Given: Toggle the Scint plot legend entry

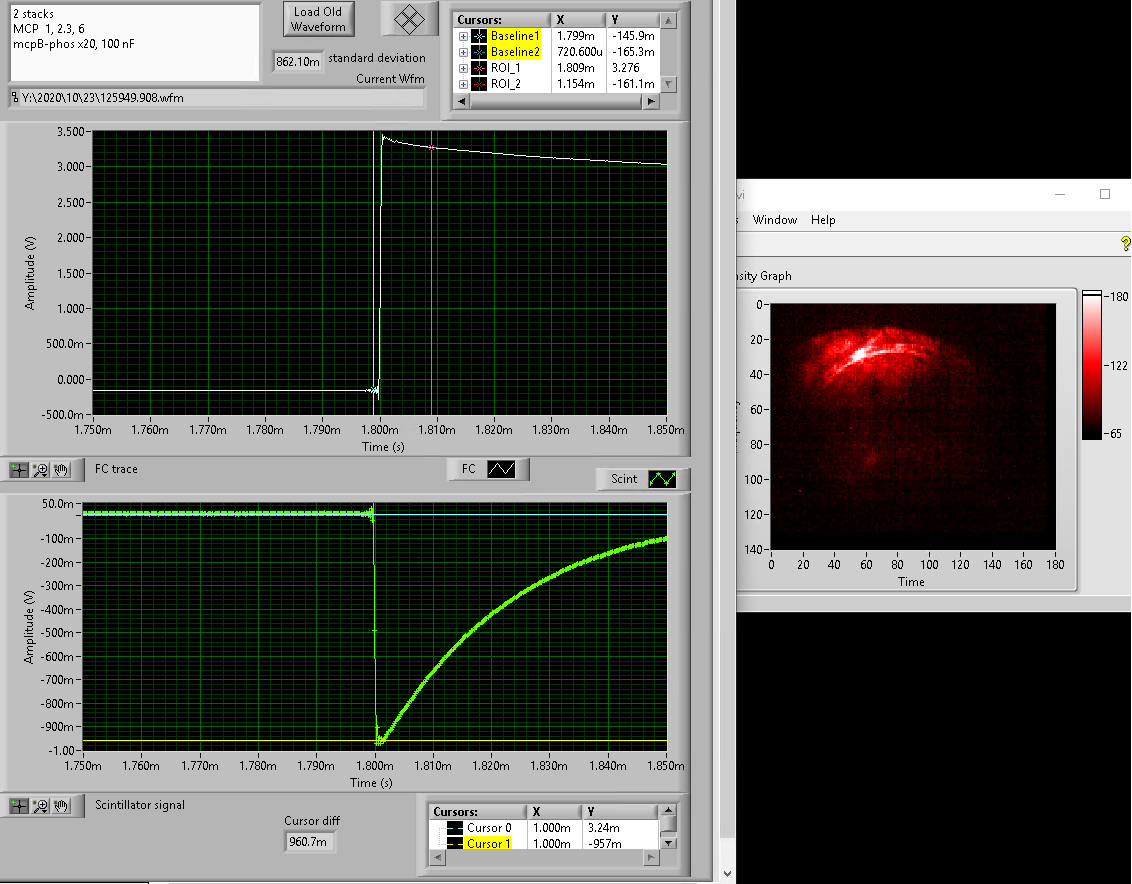Looking at the screenshot, I should point(662,479).
